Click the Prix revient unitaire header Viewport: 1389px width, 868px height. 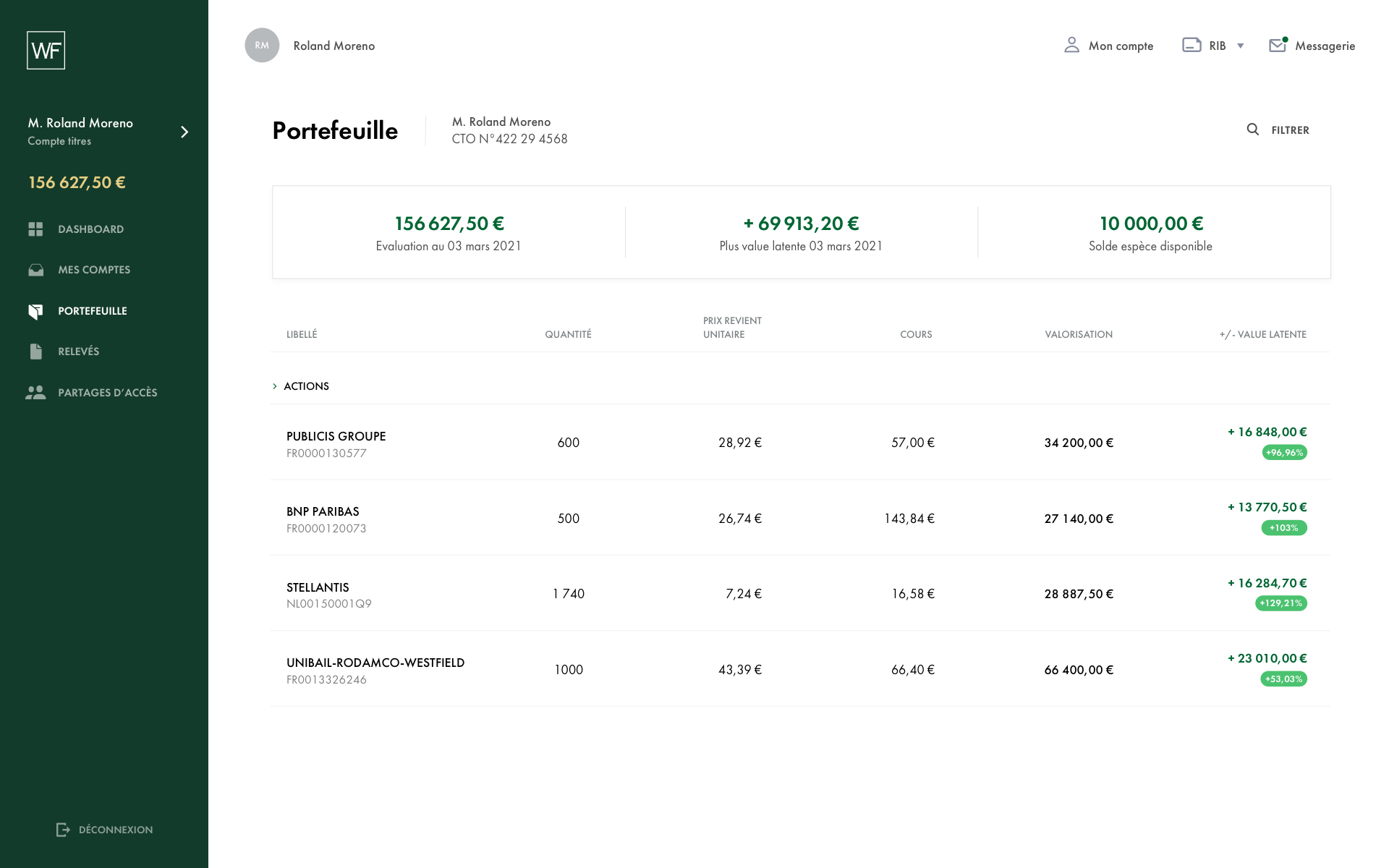point(732,328)
